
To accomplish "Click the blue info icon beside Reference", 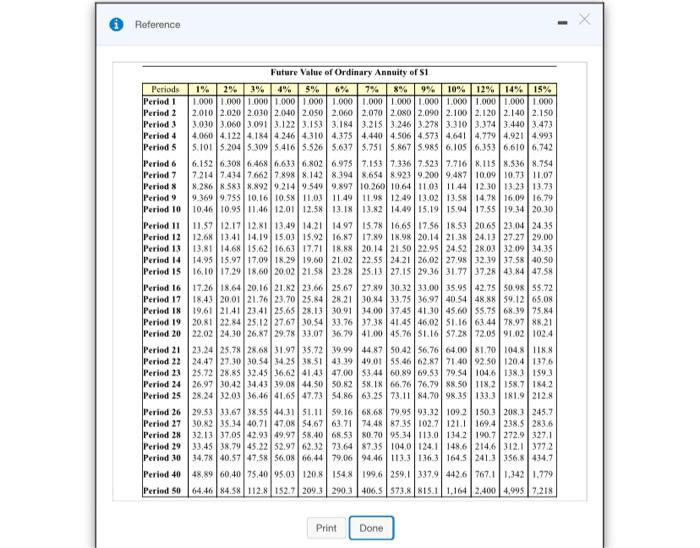I will click(x=116, y=24).
